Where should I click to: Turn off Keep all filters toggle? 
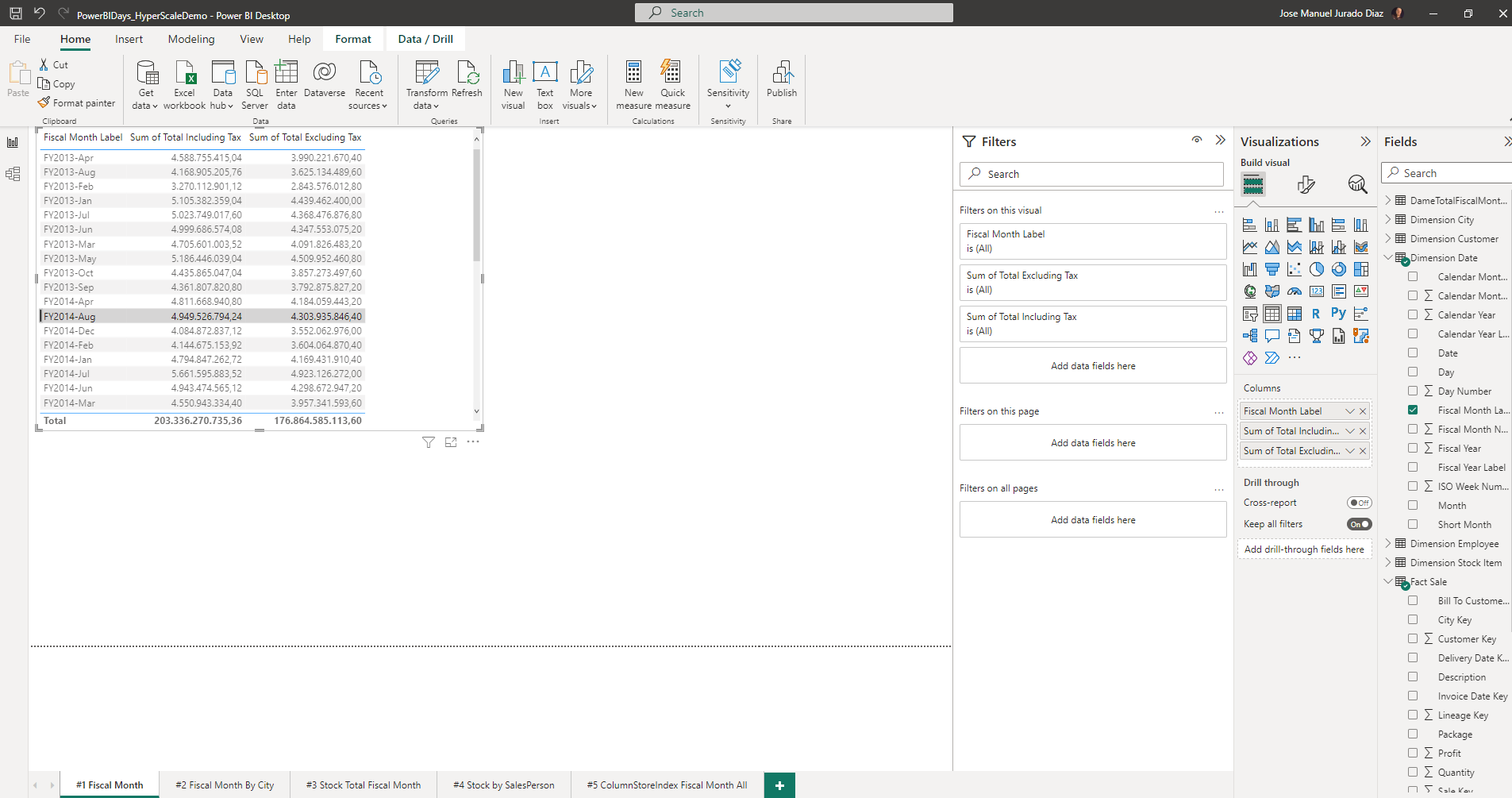[1359, 524]
